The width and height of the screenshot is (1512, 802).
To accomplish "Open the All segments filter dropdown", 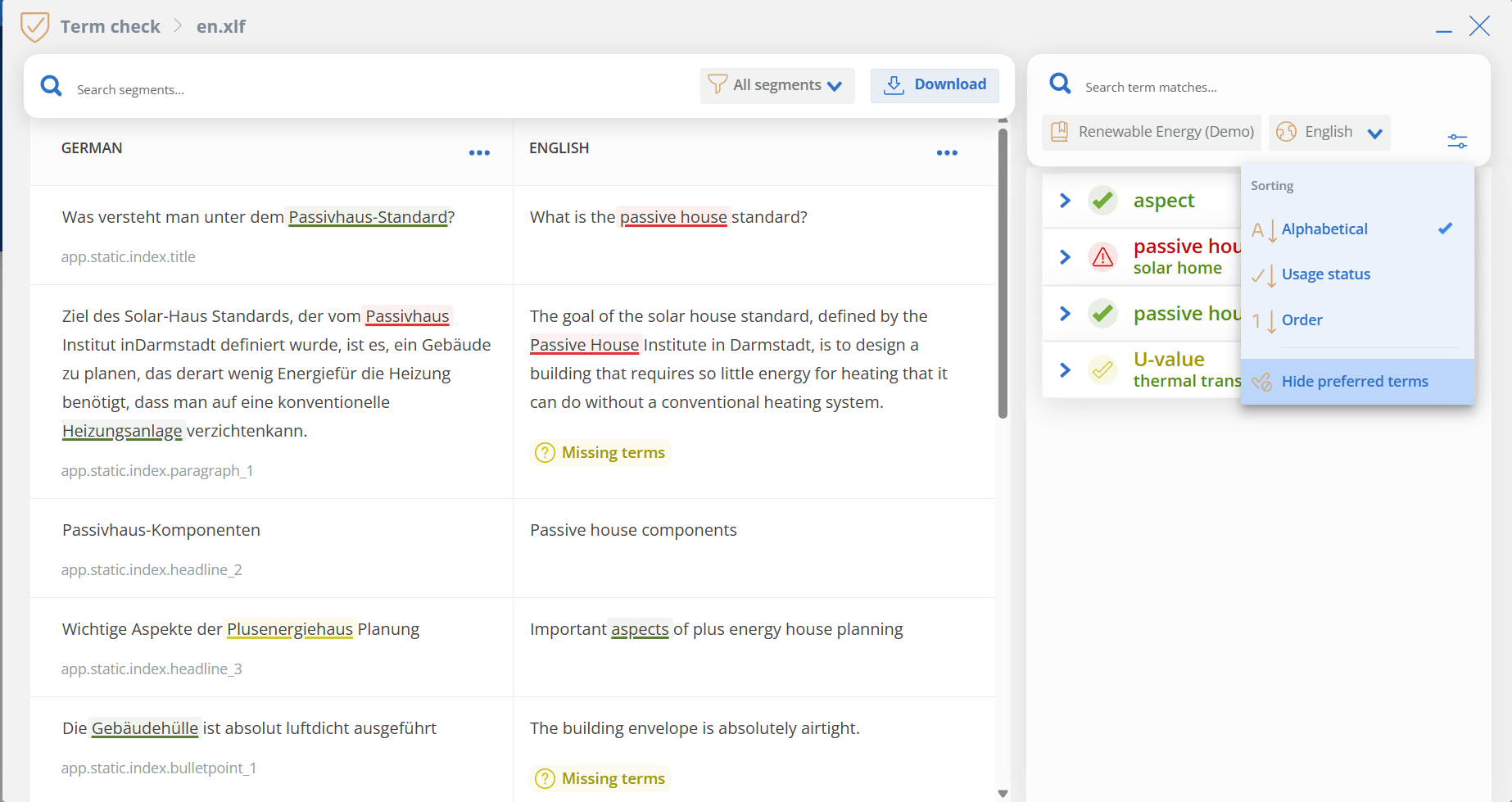I will (x=777, y=85).
